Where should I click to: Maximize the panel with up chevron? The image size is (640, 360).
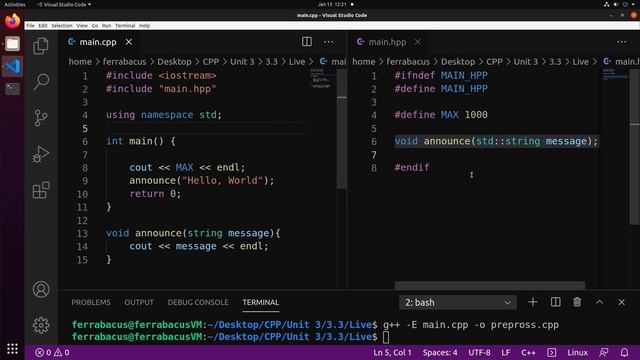(x=599, y=302)
